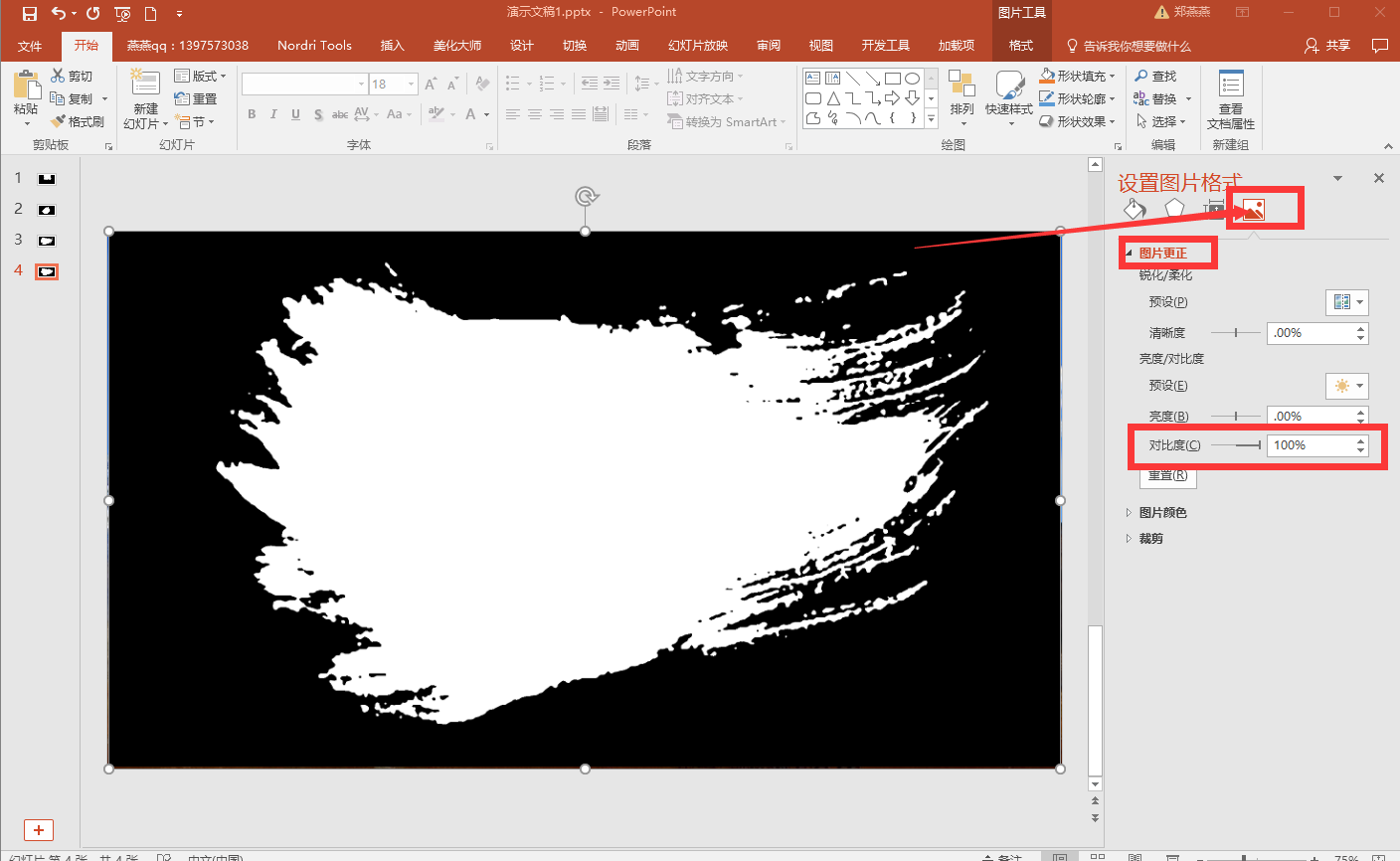Open the 插入 (Insert) ribbon tab

coord(392,46)
